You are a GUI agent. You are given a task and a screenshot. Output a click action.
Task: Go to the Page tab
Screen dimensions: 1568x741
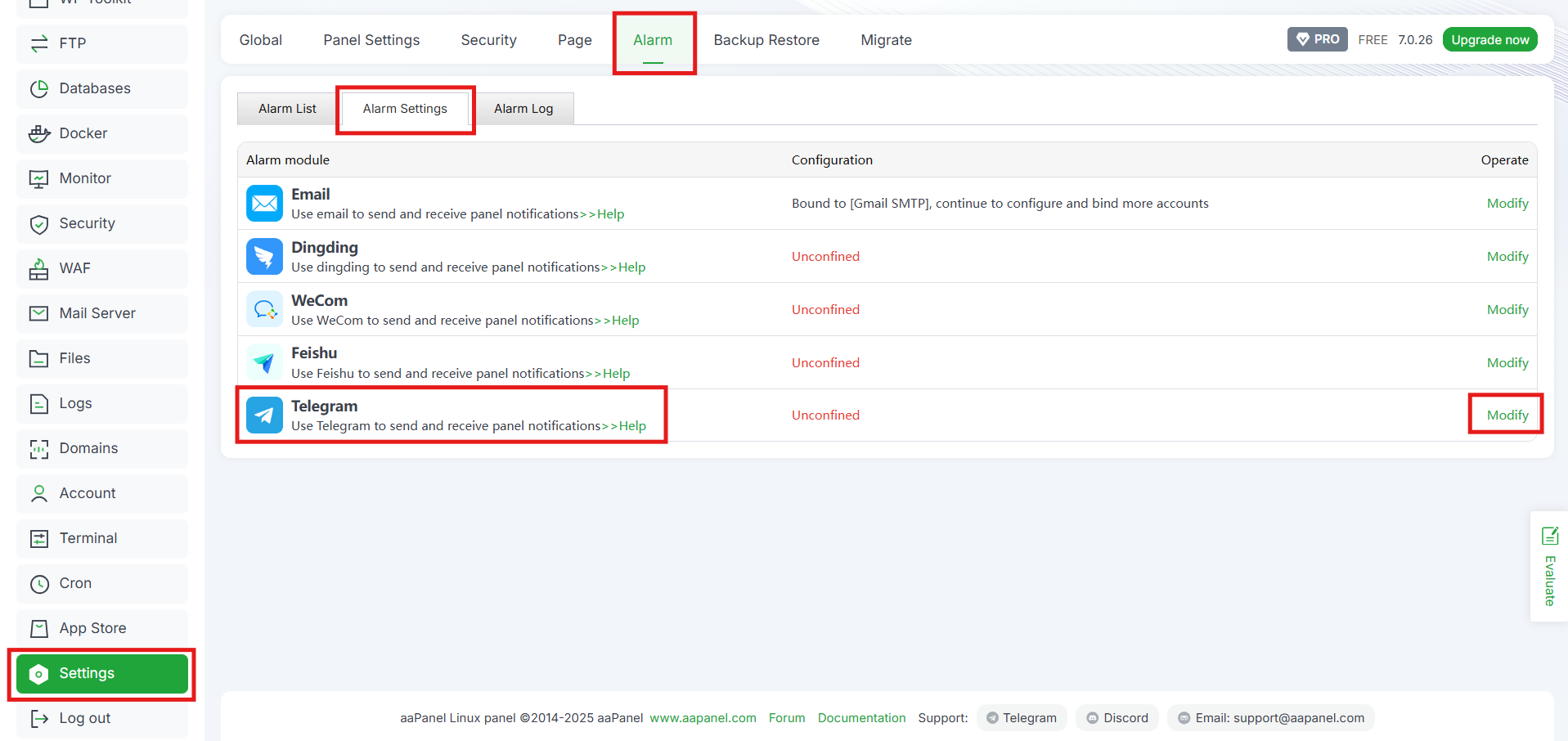point(575,40)
